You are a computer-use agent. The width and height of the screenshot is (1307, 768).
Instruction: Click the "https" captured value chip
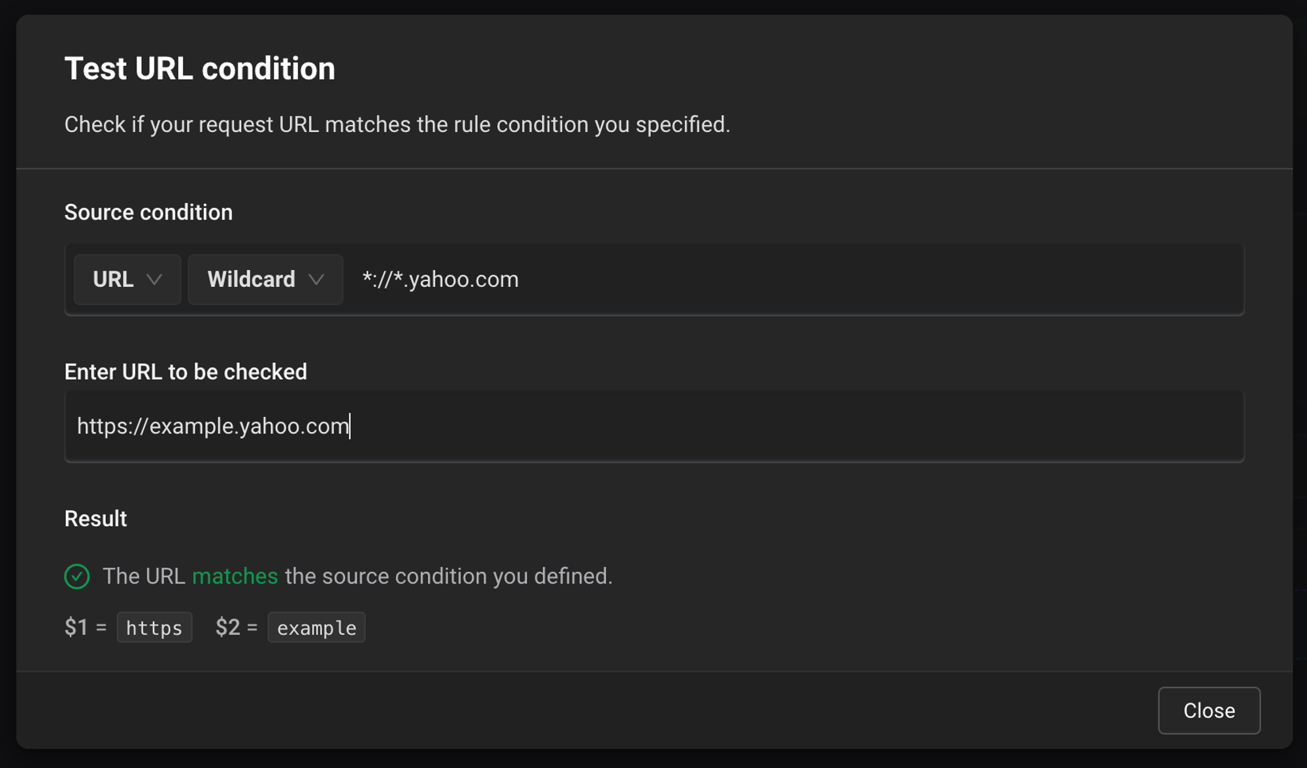[x=154, y=628]
